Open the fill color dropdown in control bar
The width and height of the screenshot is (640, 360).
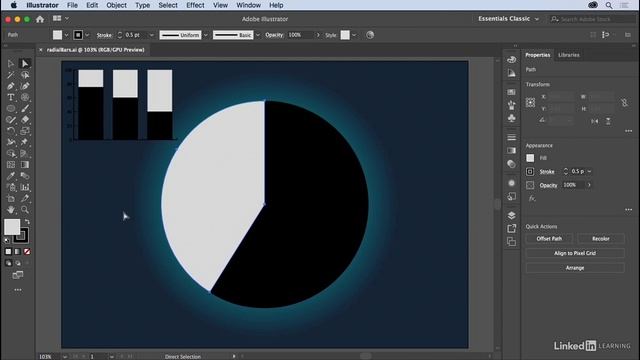point(67,35)
